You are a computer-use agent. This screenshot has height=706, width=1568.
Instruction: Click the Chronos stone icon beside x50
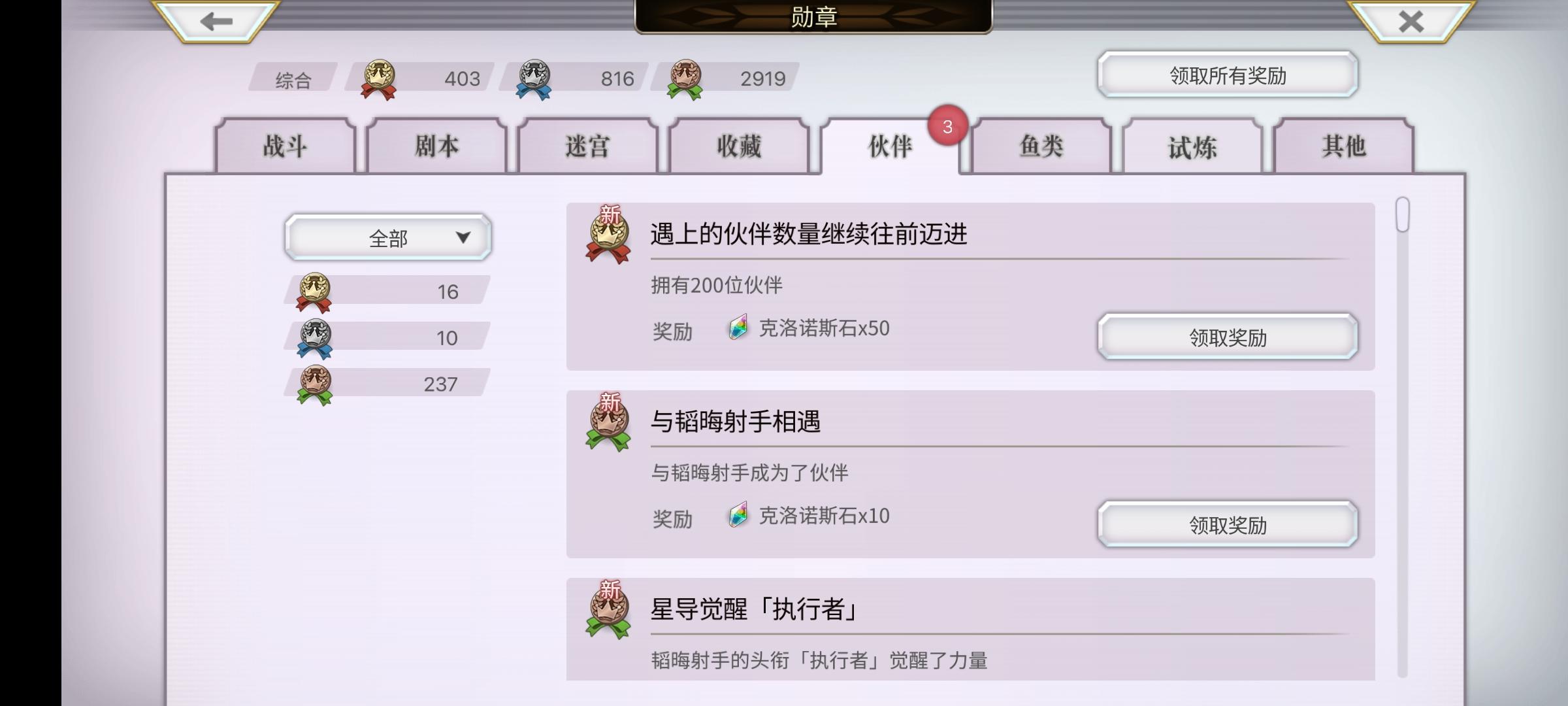pyautogui.click(x=738, y=327)
